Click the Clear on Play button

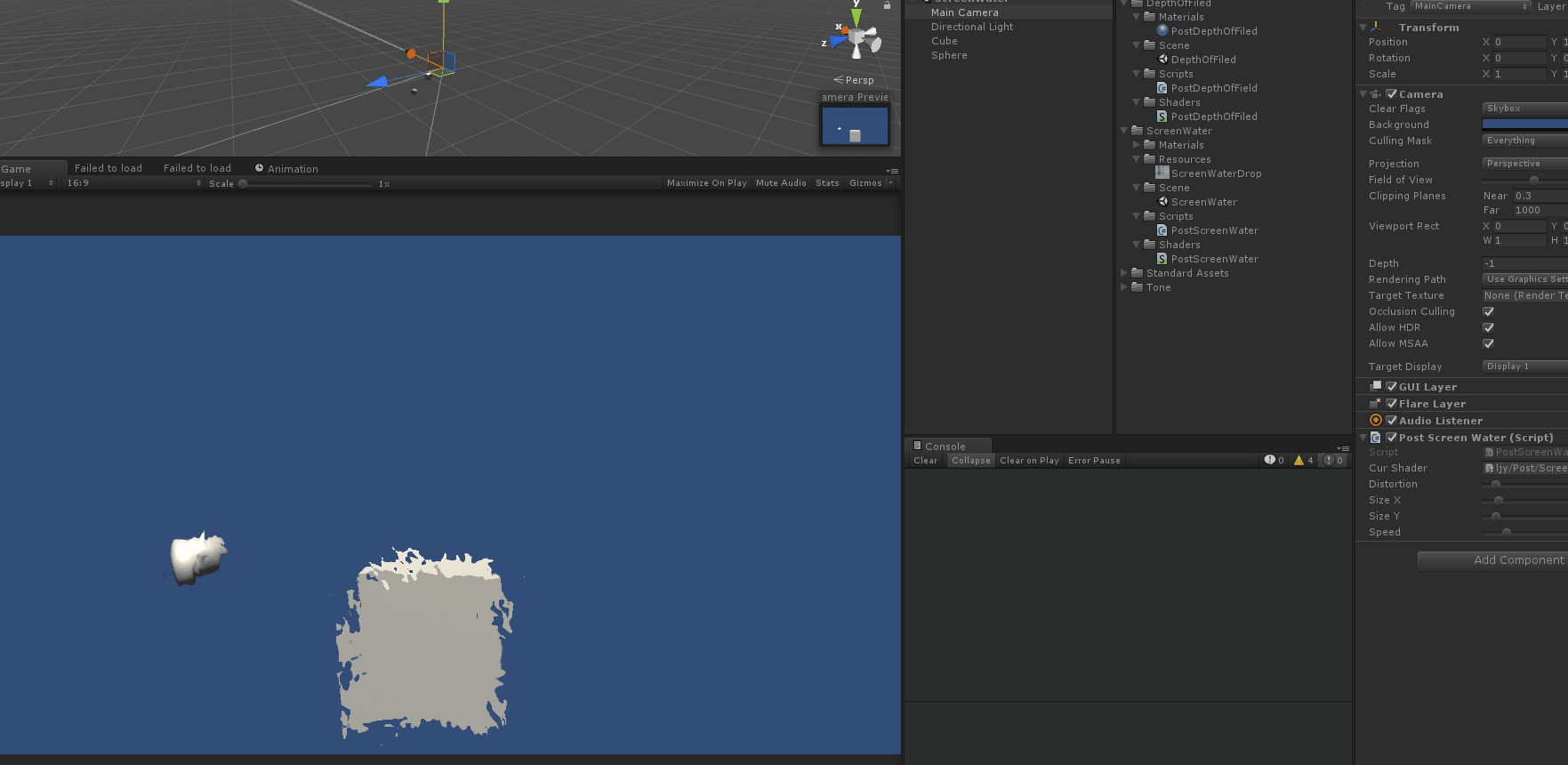click(x=1029, y=461)
